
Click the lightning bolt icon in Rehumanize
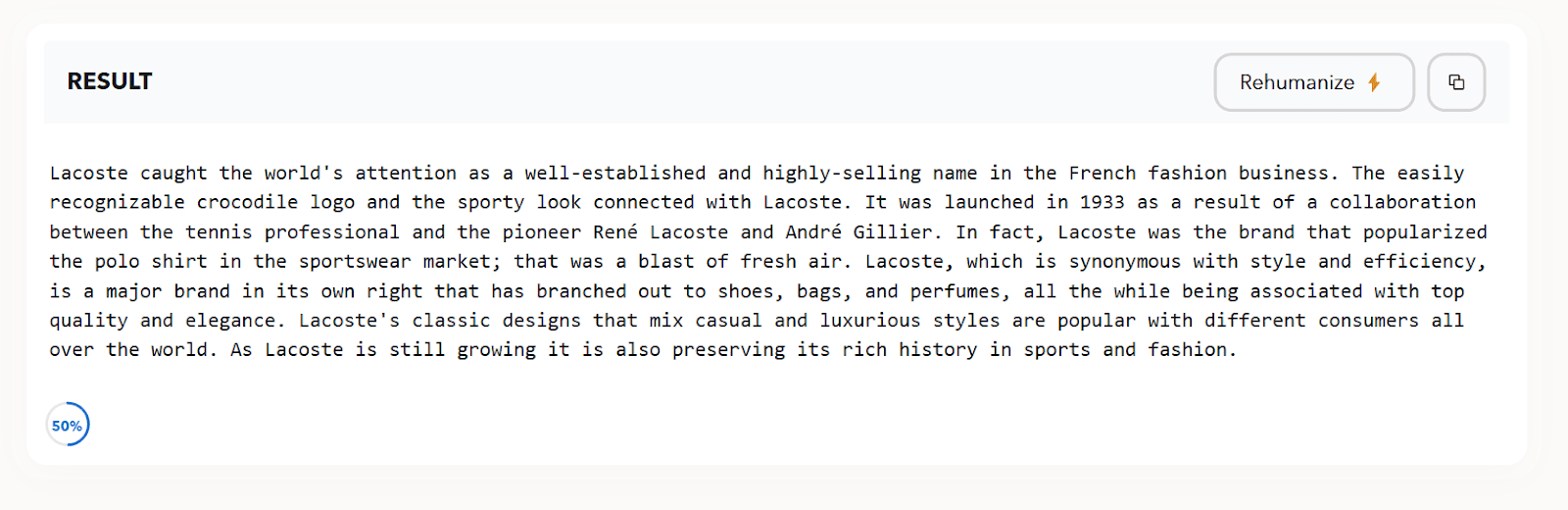coord(1374,82)
